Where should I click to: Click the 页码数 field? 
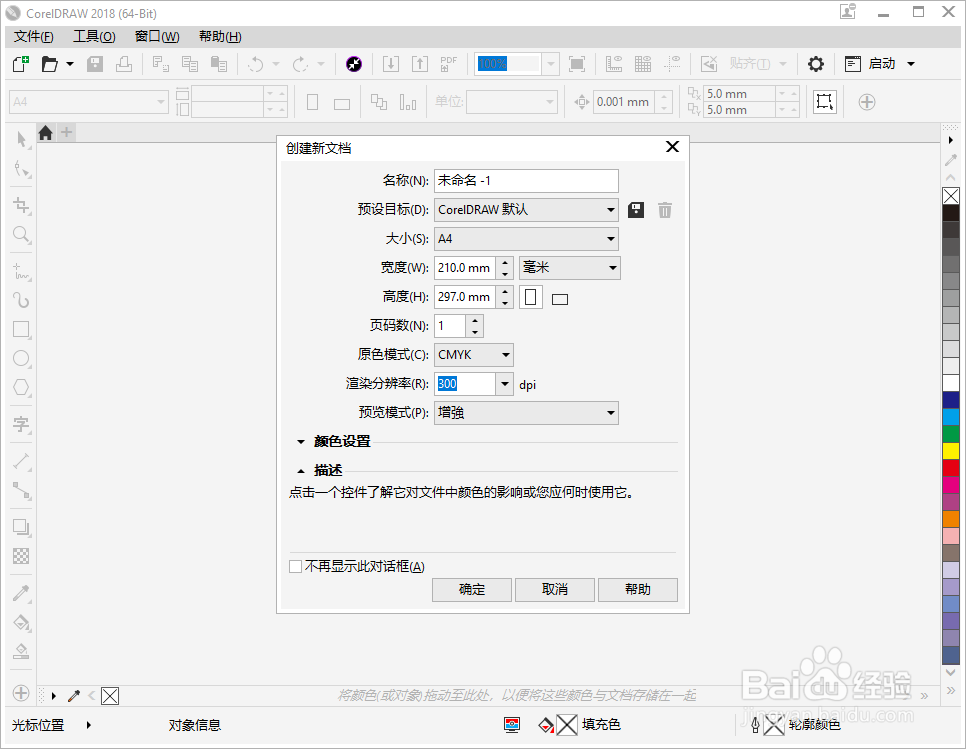coord(450,326)
